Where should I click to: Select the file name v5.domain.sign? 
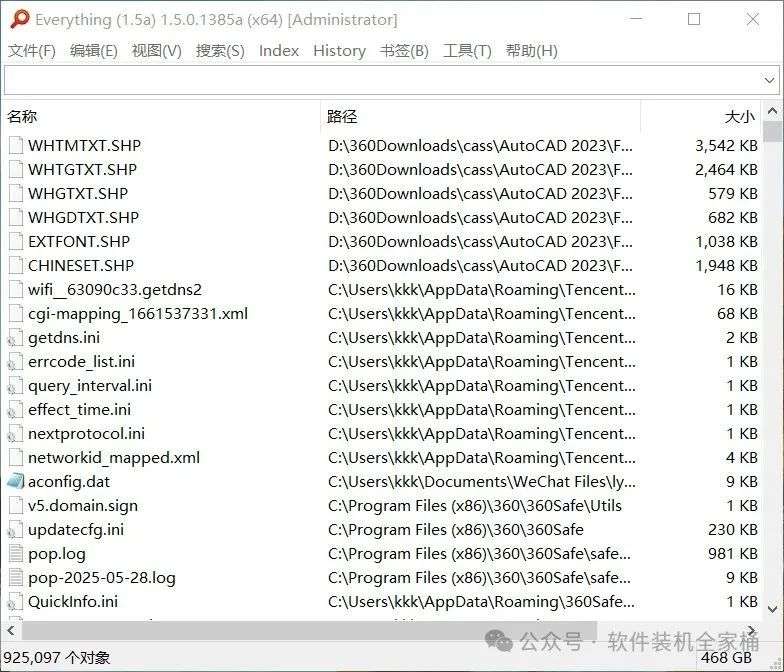click(x=83, y=506)
